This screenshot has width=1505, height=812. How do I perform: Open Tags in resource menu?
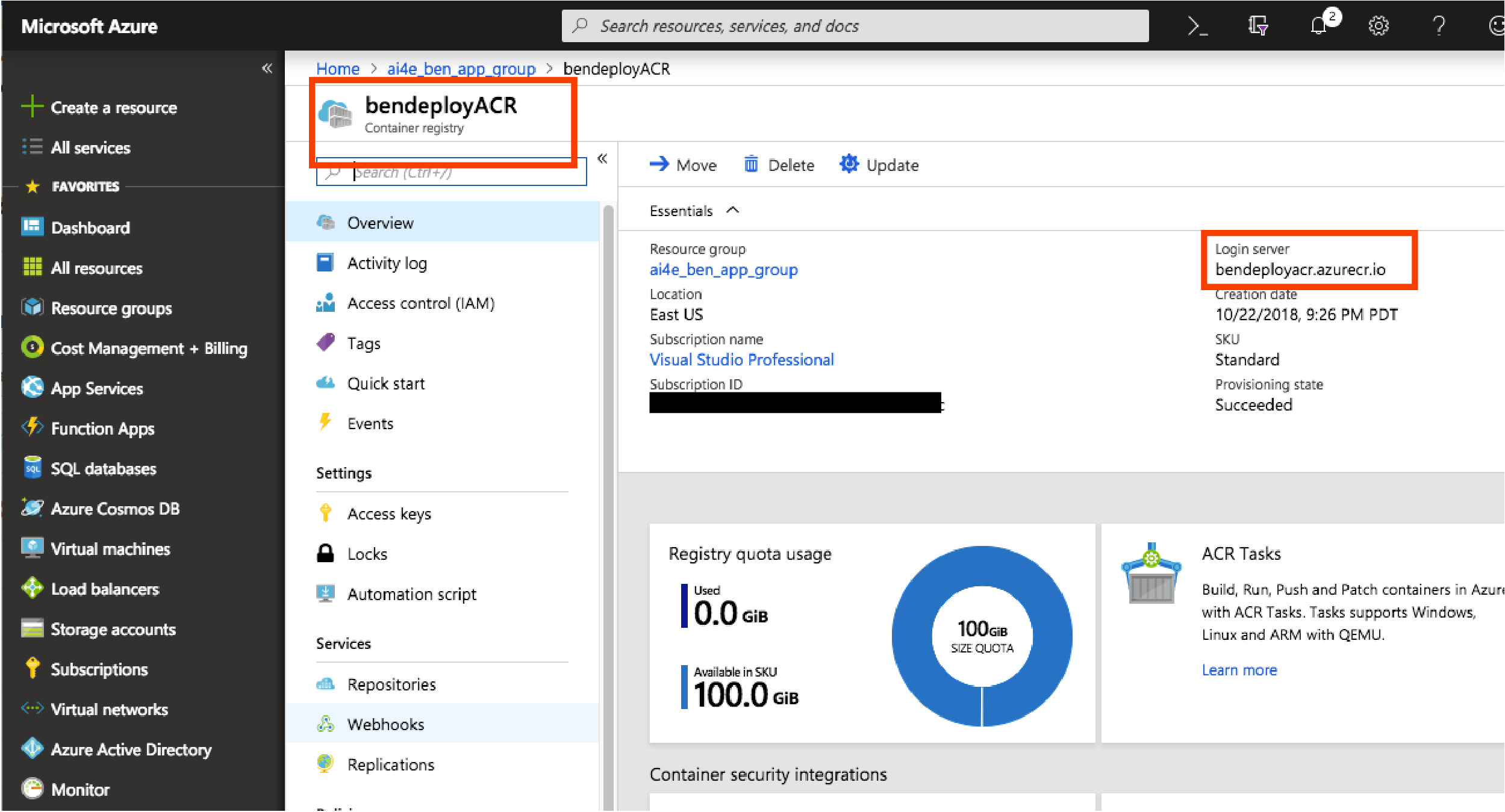coord(443,343)
